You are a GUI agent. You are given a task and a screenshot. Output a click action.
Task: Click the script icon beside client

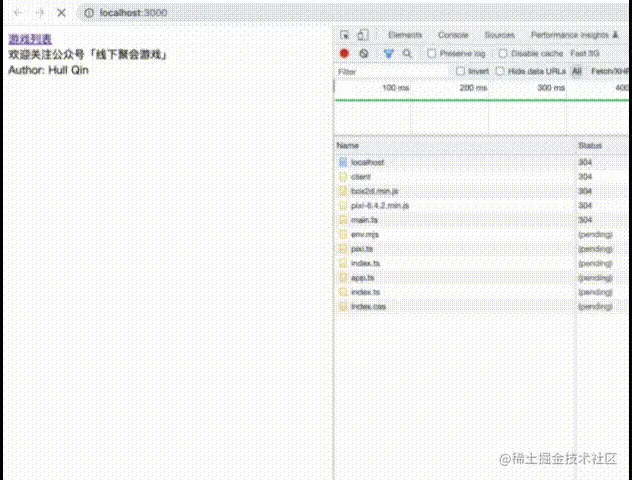[343, 177]
